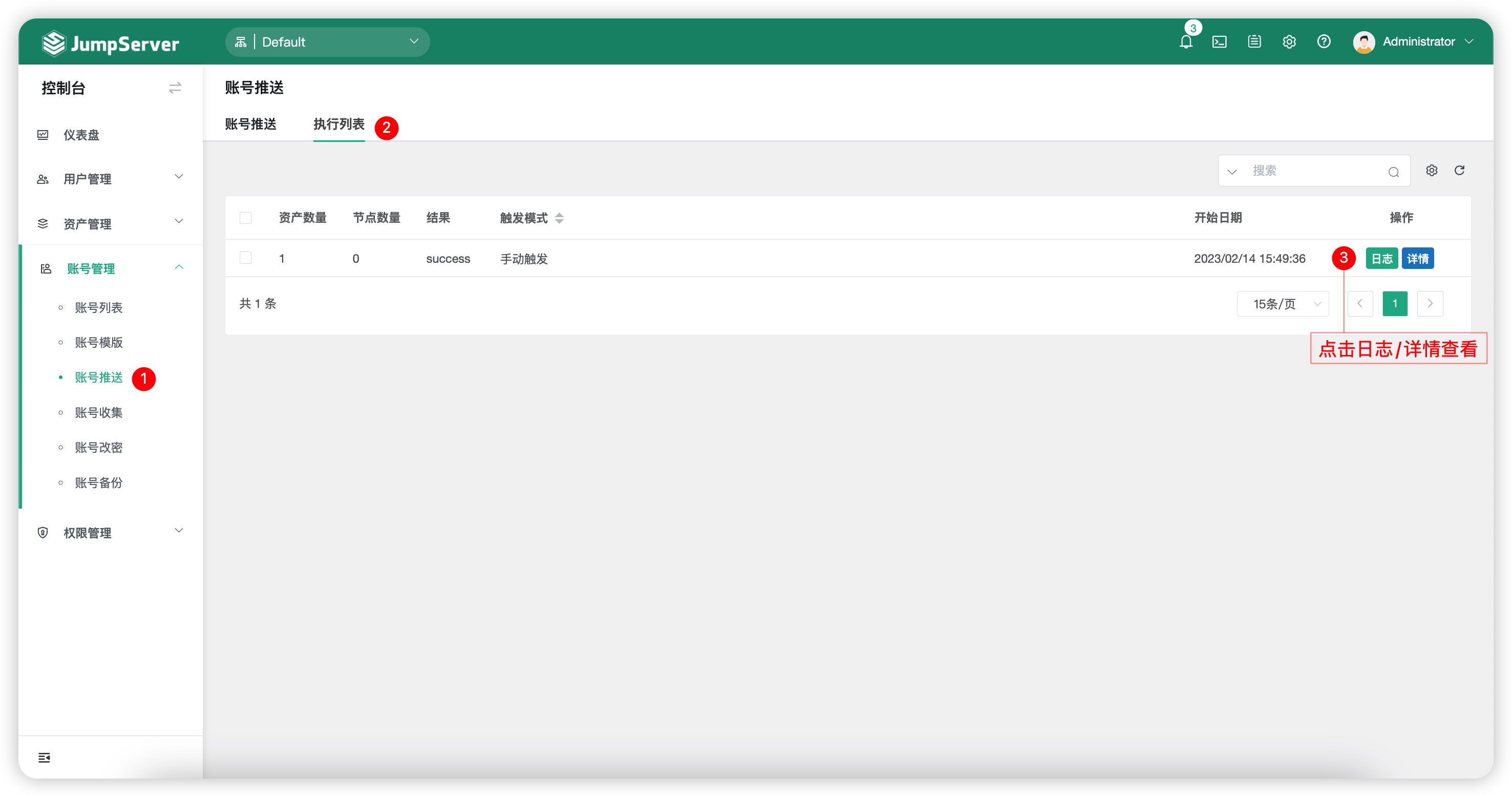Open 账号推送 in sidebar
1512x797 pixels.
(99, 377)
